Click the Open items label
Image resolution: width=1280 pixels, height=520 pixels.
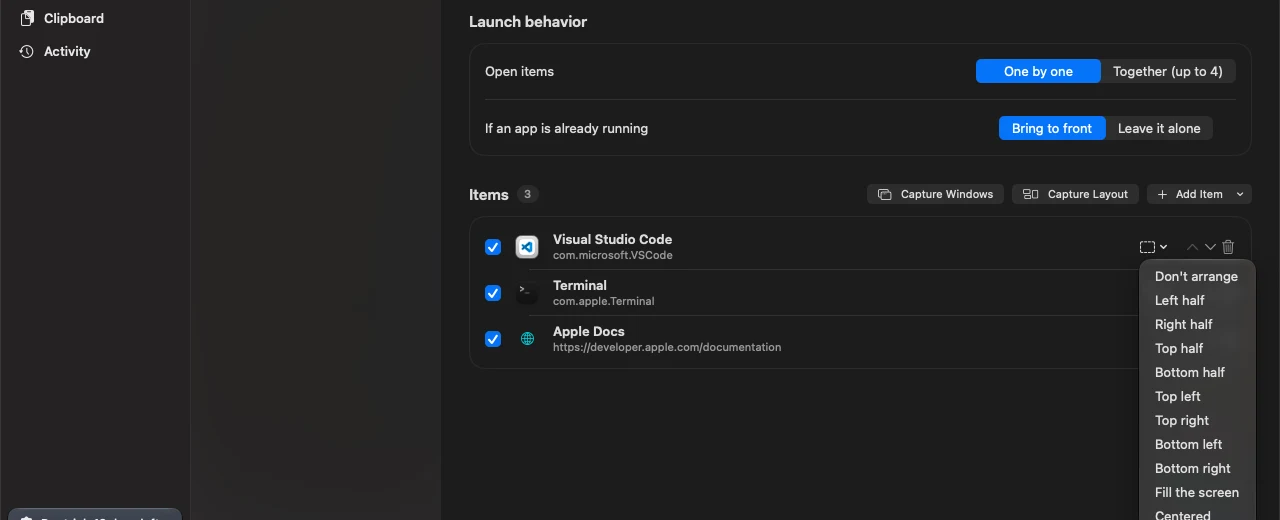tap(519, 71)
